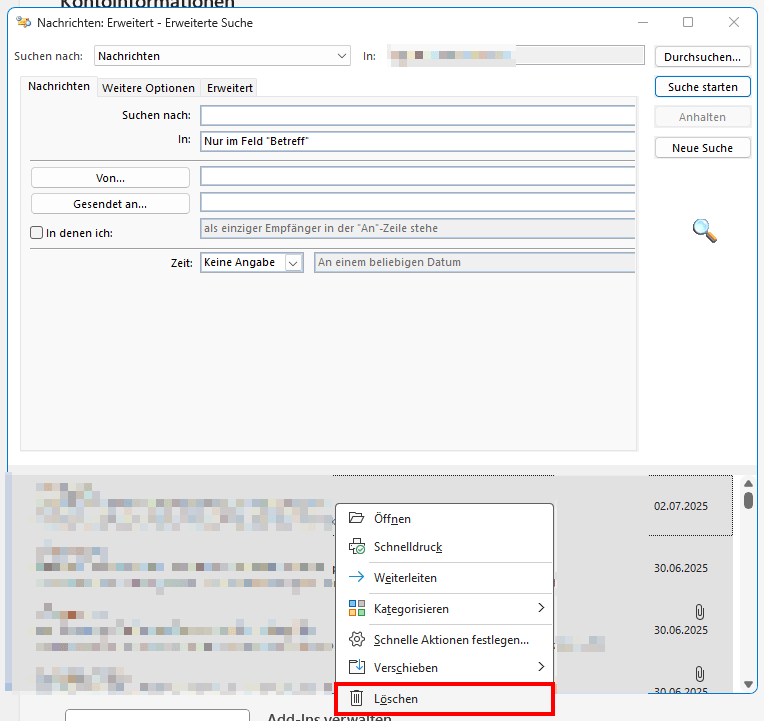The height and width of the screenshot is (721, 764).
Task: Click the results list scrollbar down arrow
Action: pyautogui.click(x=748, y=684)
